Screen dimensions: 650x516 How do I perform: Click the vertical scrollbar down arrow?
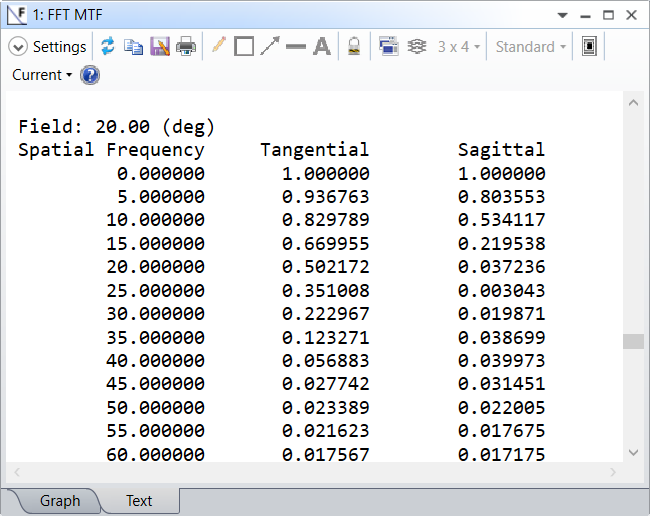(x=633, y=452)
